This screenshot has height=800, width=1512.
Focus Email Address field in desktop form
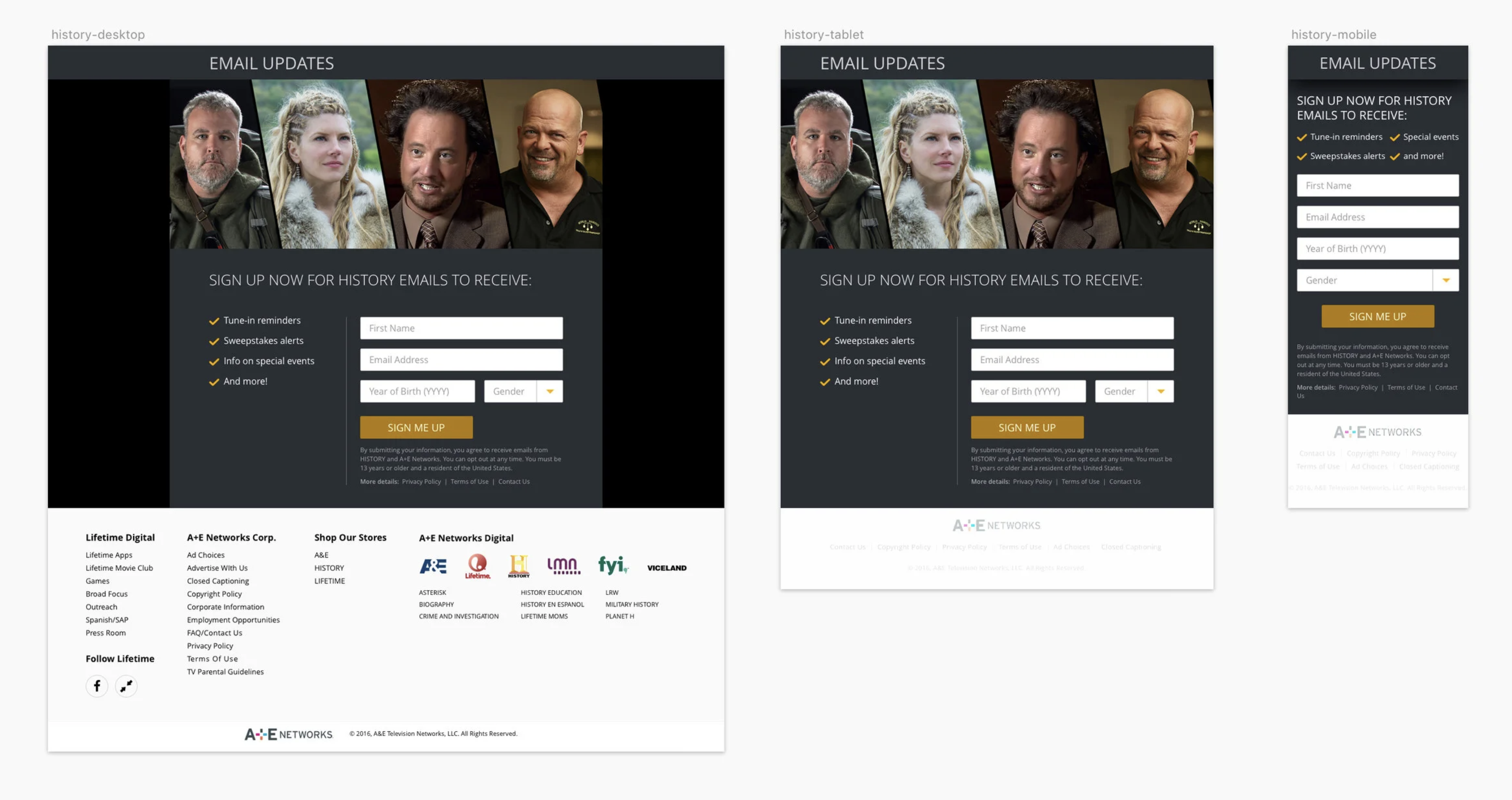[x=461, y=360]
